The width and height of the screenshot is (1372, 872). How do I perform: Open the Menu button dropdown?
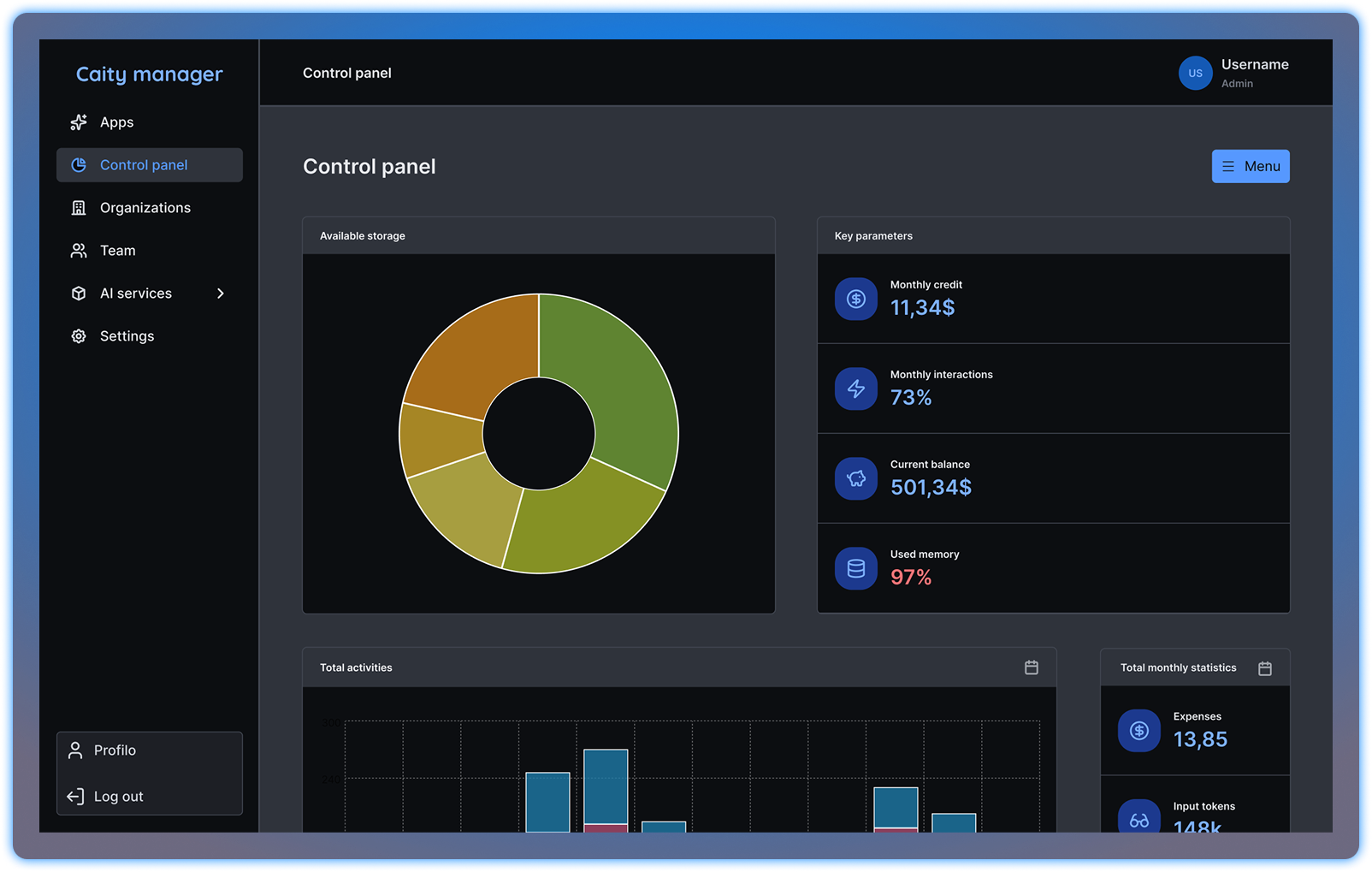(1251, 166)
